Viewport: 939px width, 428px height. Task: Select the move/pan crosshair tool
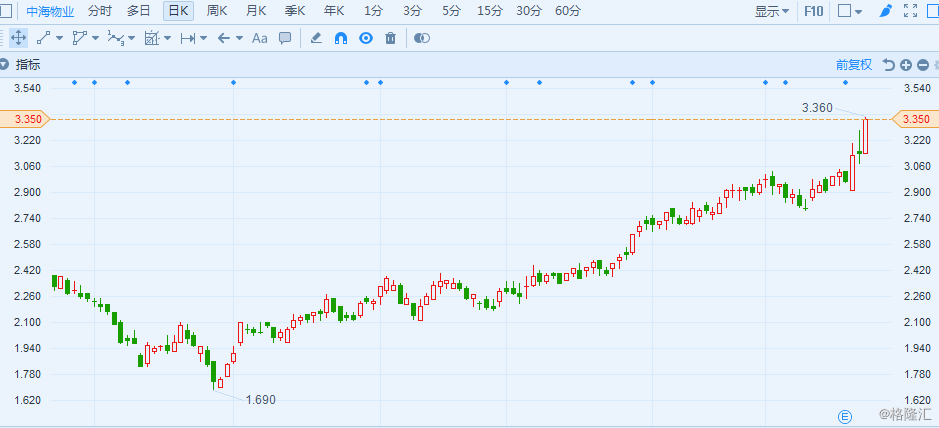pyautogui.click(x=18, y=38)
